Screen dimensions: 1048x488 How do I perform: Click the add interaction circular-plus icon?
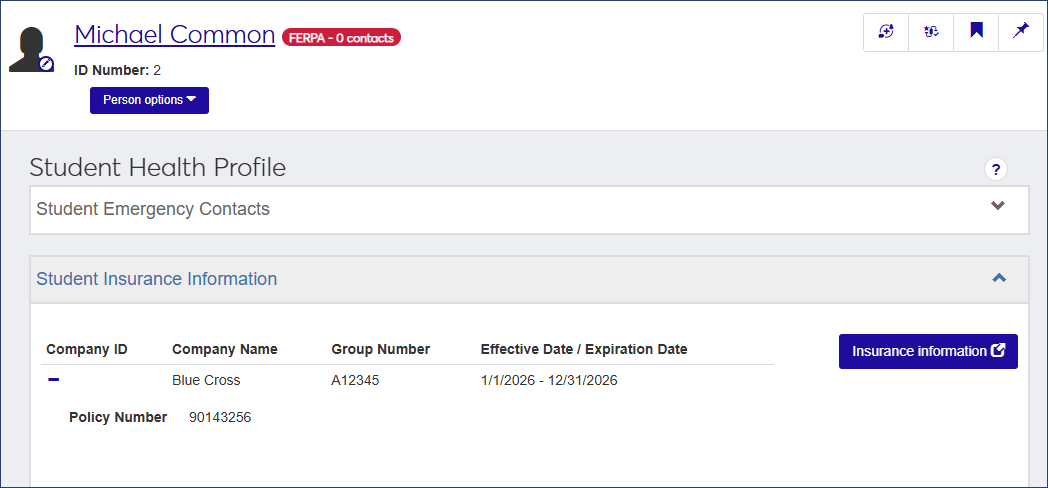886,31
